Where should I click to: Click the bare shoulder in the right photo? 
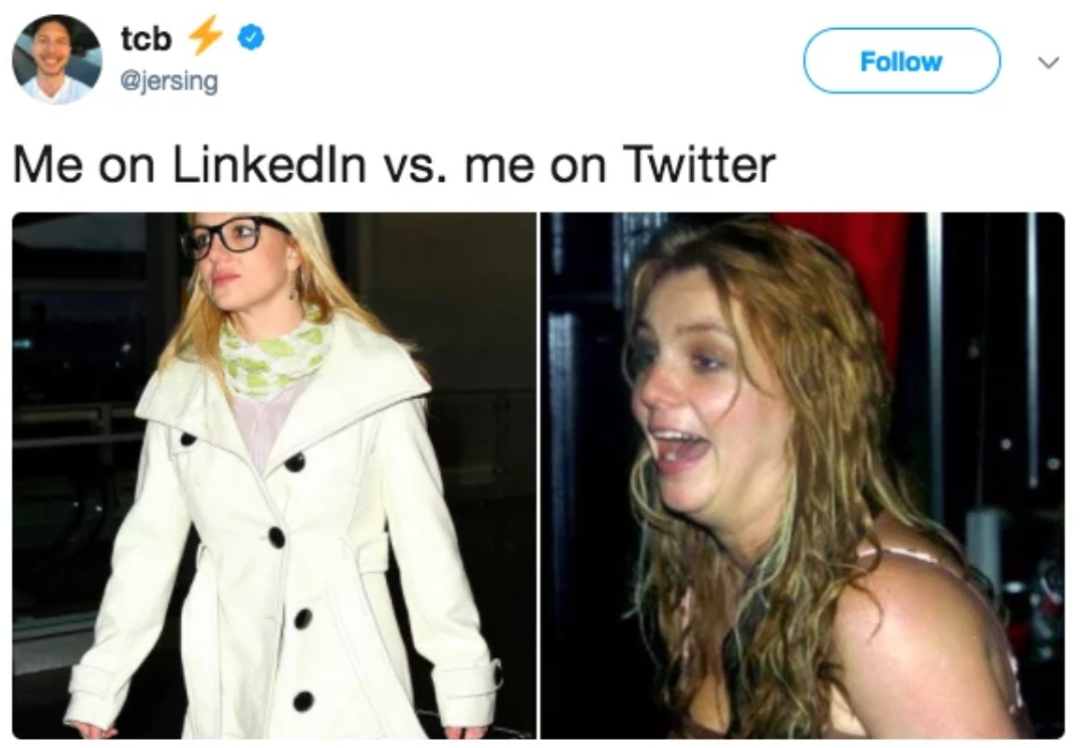916,620
